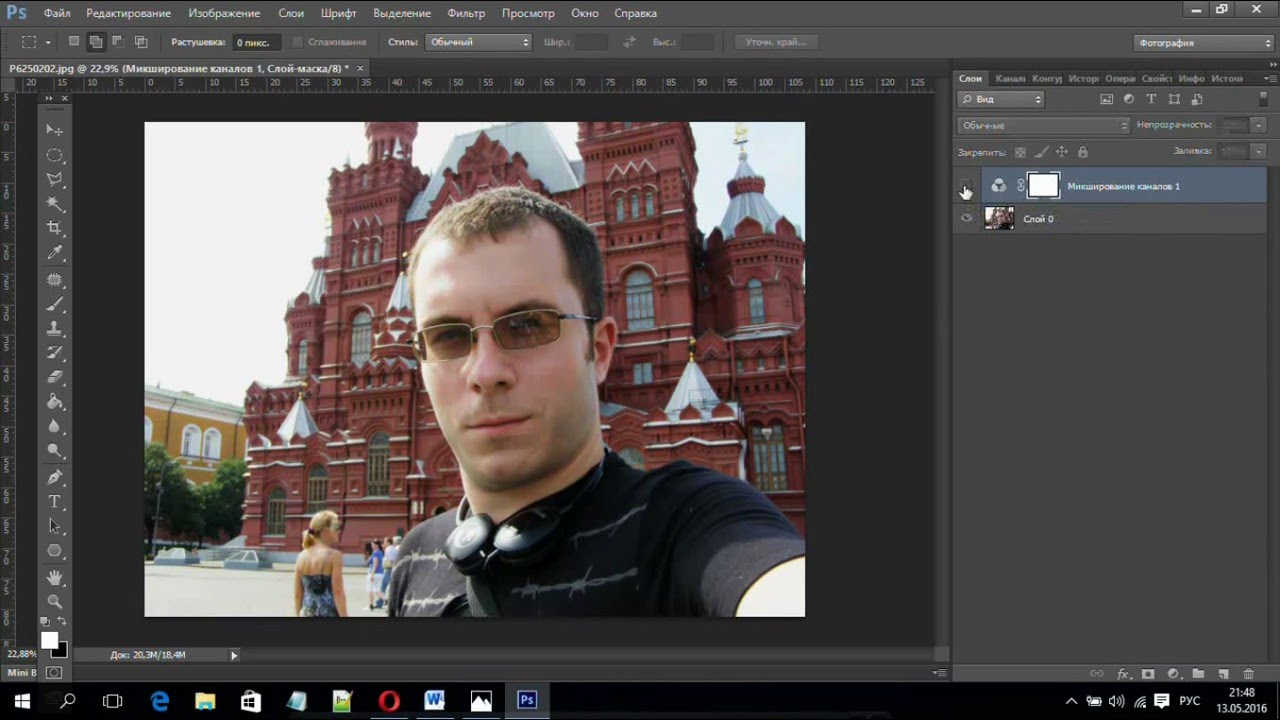Select the Blur tool
The width and height of the screenshot is (1280, 720).
coord(55,427)
